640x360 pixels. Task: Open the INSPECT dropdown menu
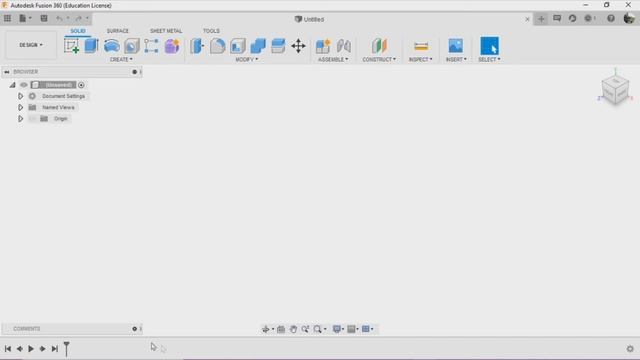pyautogui.click(x=420, y=60)
